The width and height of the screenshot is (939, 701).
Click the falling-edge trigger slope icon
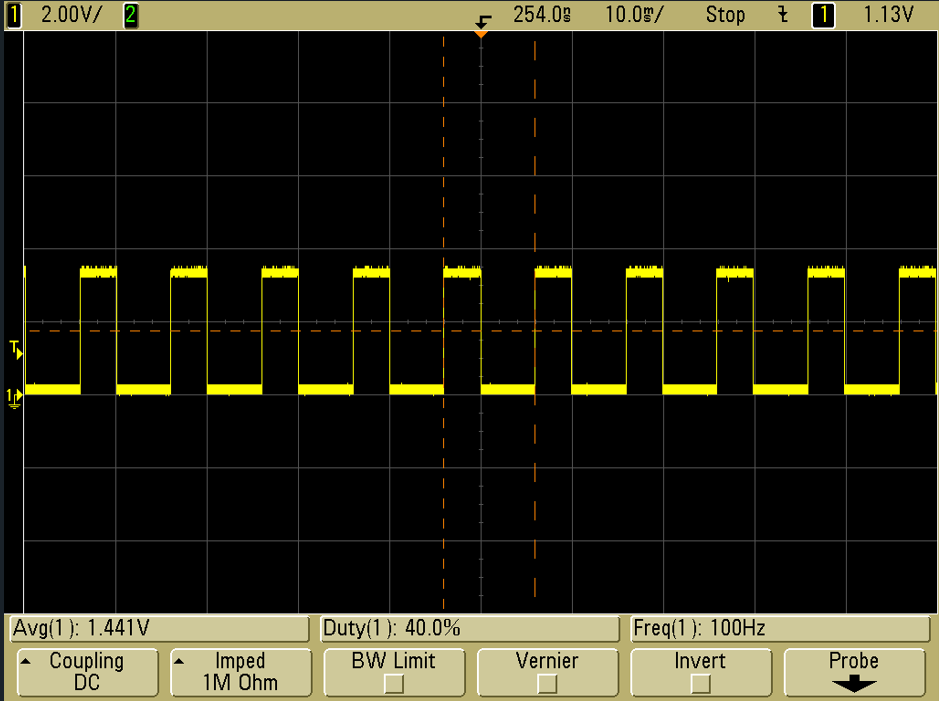click(x=783, y=15)
